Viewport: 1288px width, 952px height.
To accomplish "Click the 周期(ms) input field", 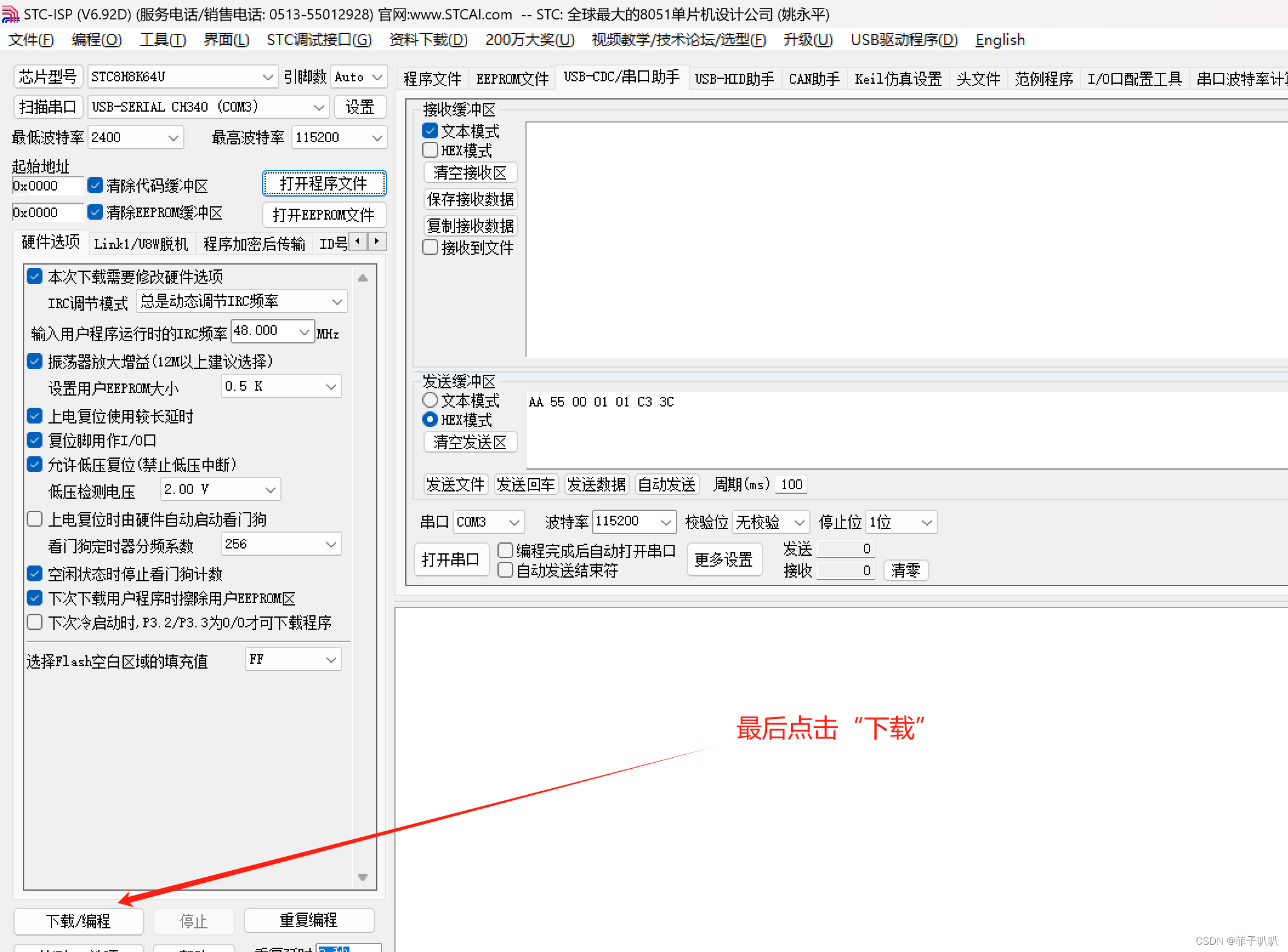I will 791,485.
